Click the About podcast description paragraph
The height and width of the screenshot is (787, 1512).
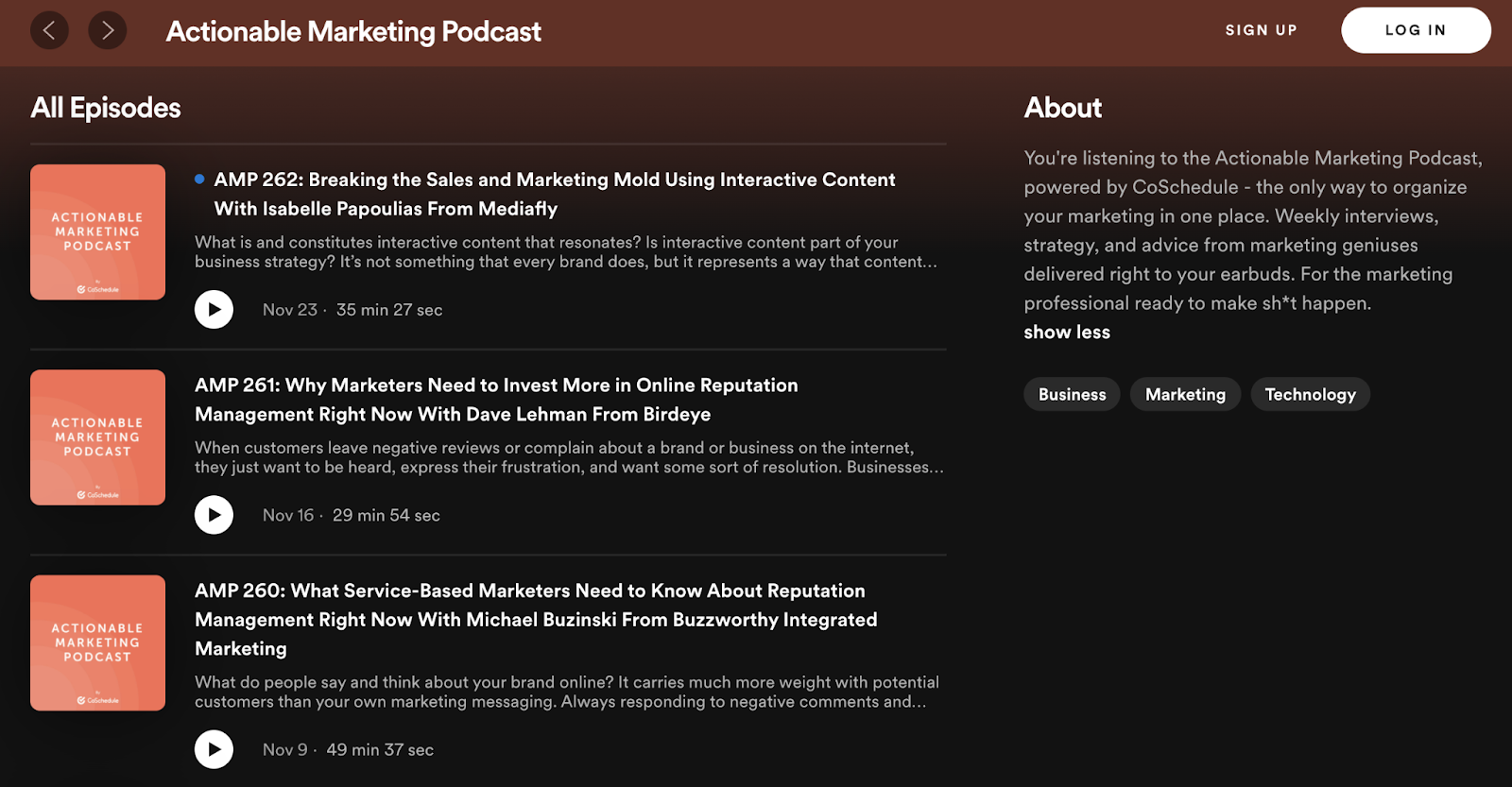tap(1253, 231)
